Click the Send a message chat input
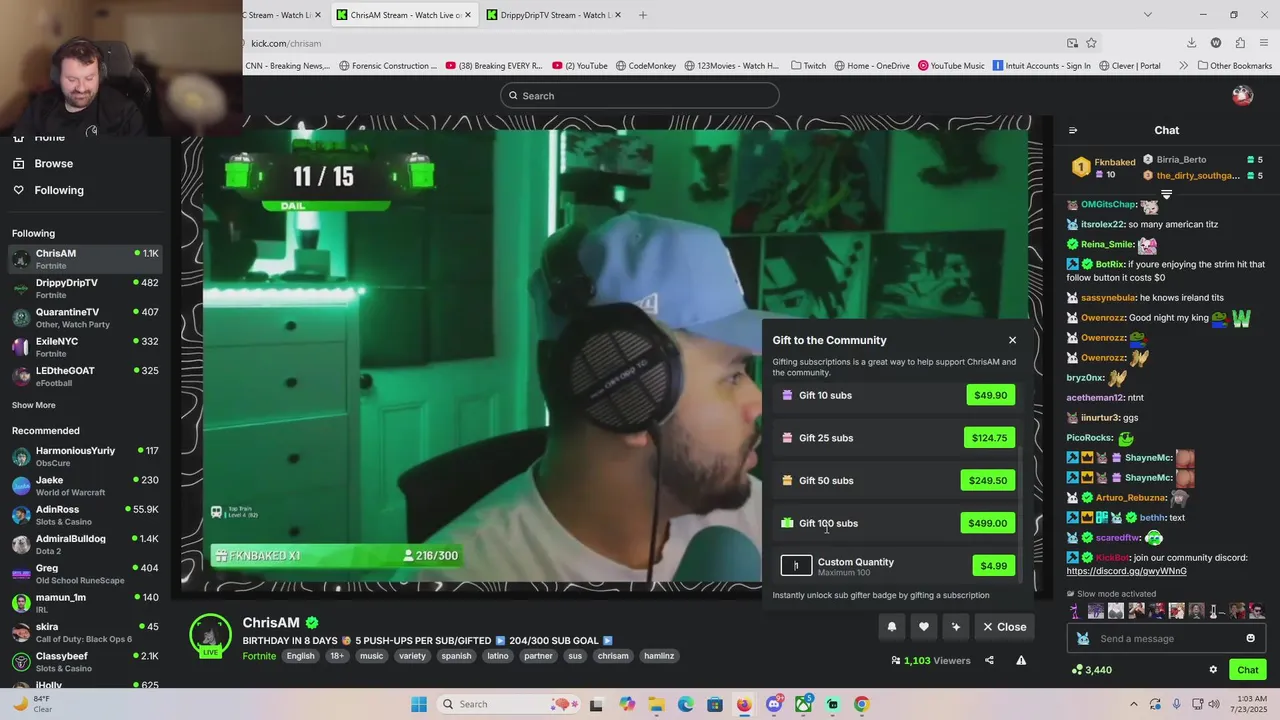Viewport: 1280px width, 720px height. pyautogui.click(x=1166, y=638)
